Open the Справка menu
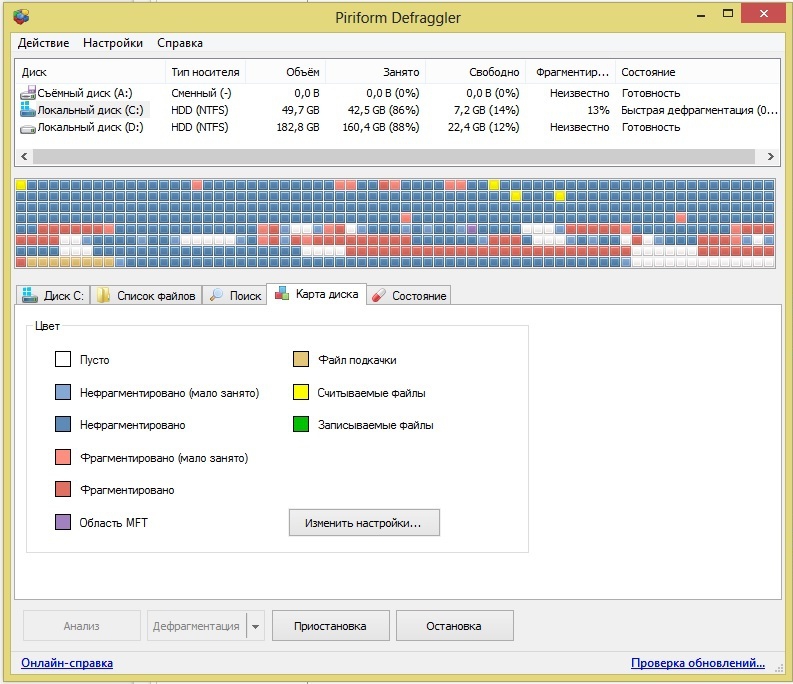793x684 pixels. pyautogui.click(x=180, y=43)
